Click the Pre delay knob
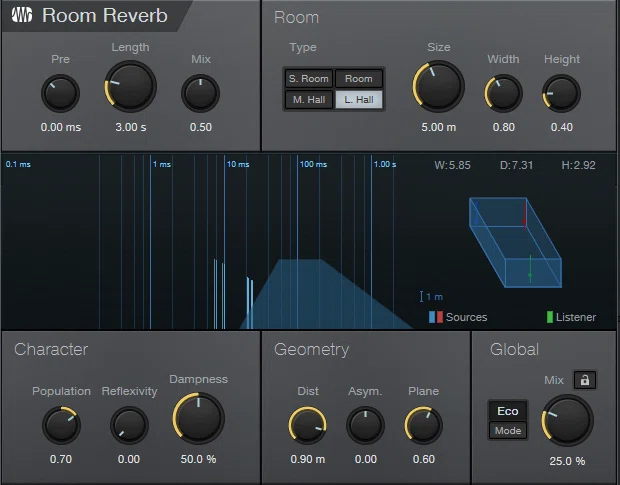Image resolution: width=620 pixels, height=485 pixels. point(60,94)
